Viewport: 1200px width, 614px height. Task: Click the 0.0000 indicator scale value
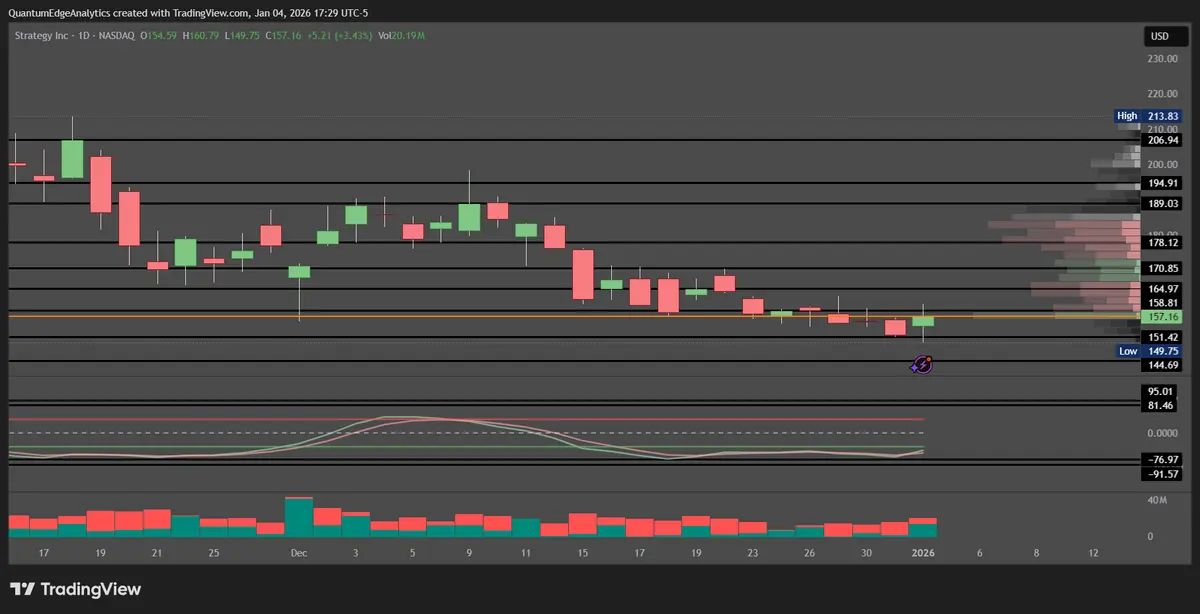(1162, 433)
